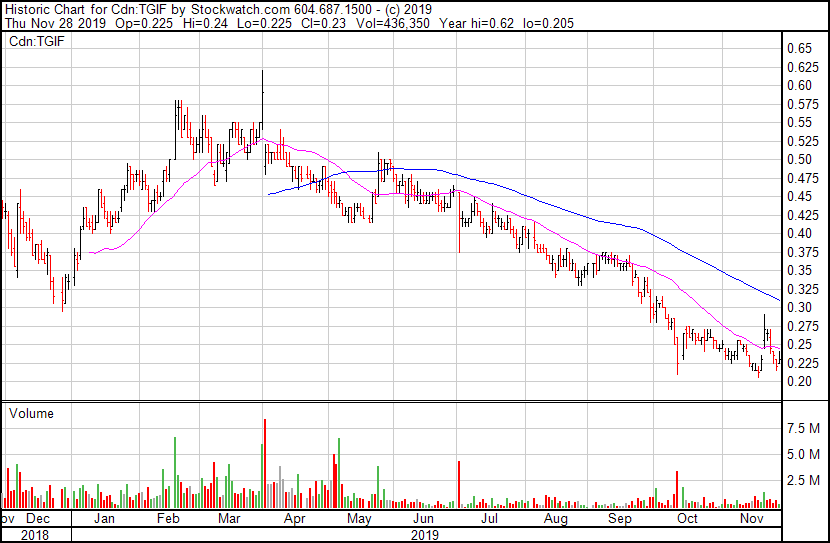Click the Stockwatch.com text in the title
This screenshot has width=830, height=543.
240,10
